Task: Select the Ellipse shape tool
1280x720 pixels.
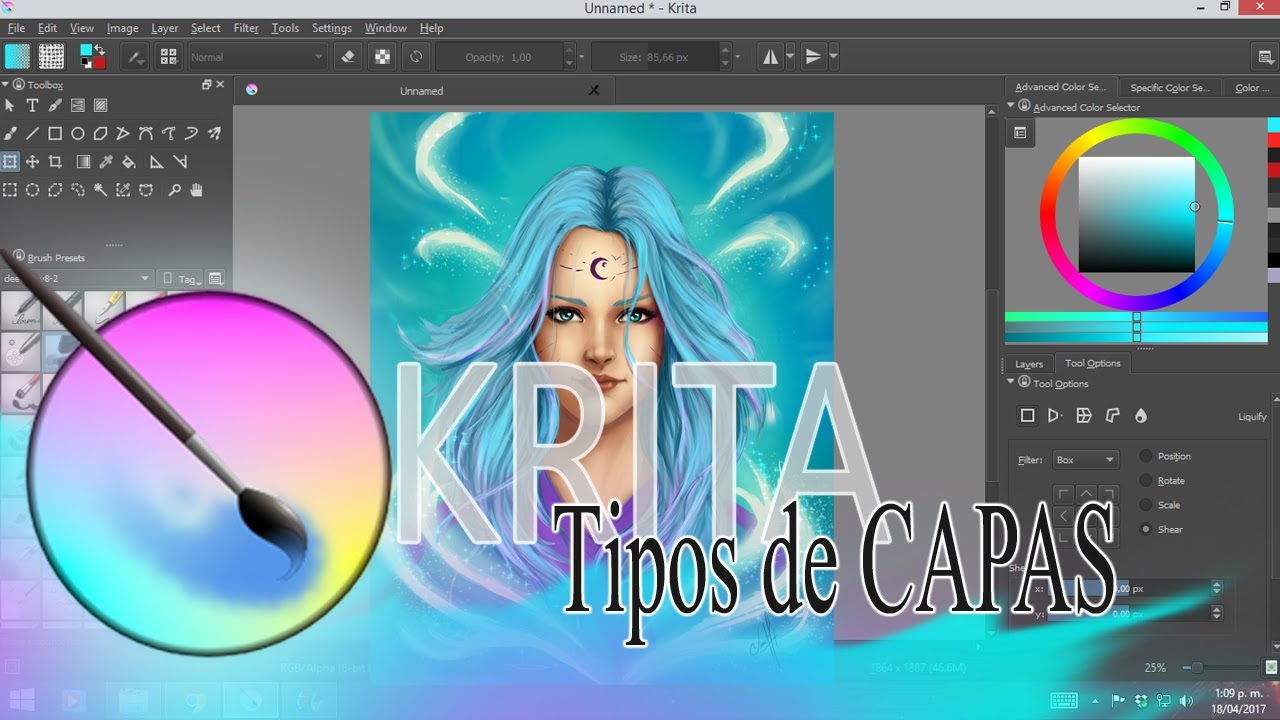Action: [x=77, y=133]
